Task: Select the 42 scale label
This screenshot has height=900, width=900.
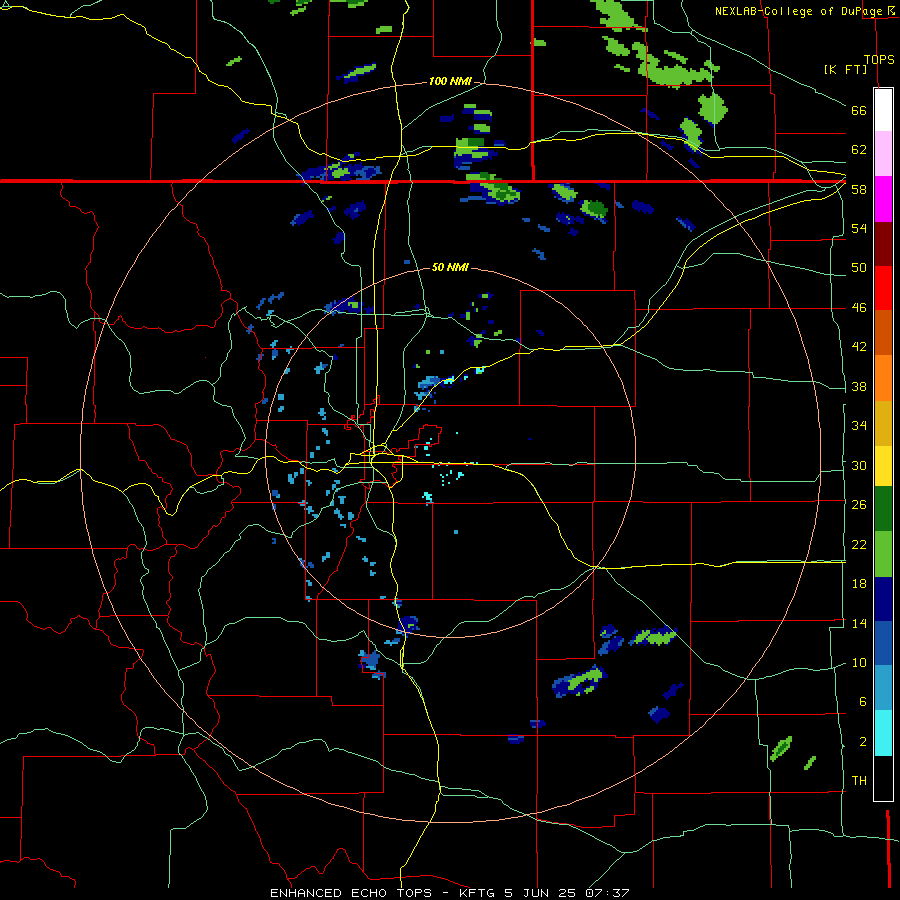Action: click(859, 347)
